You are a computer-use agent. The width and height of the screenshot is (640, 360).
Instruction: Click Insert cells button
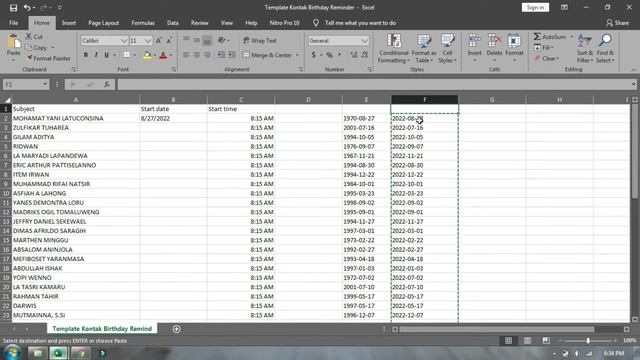point(474,49)
